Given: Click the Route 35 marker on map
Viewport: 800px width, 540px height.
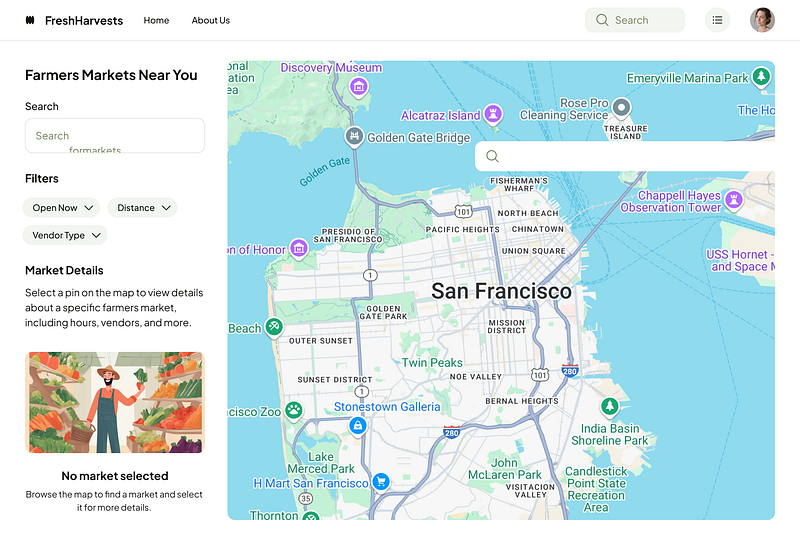Looking at the screenshot, I should click(306, 499).
